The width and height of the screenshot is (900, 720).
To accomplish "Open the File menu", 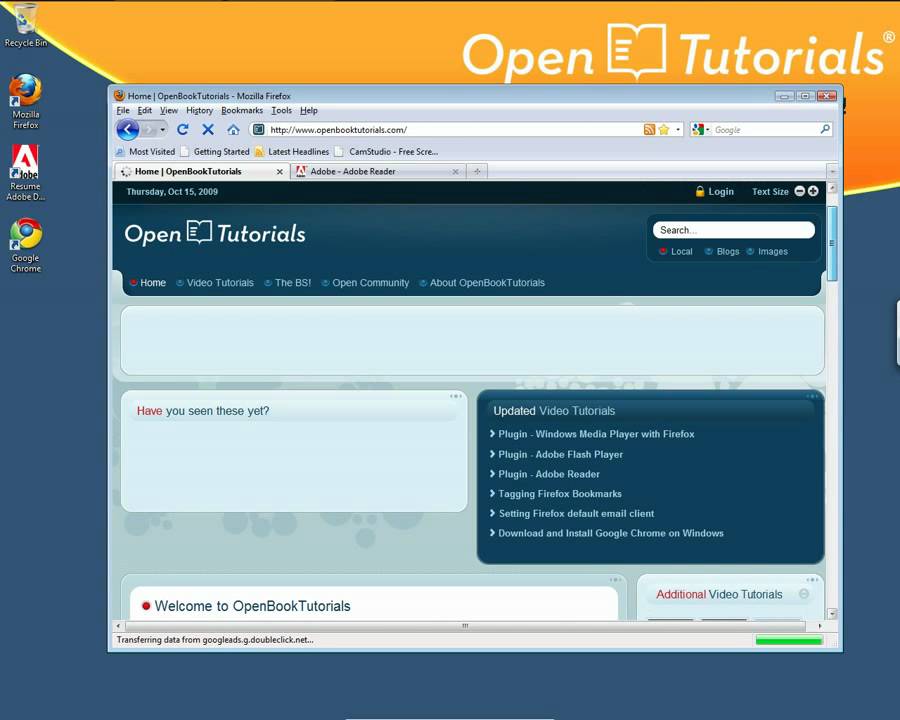I will [x=123, y=110].
